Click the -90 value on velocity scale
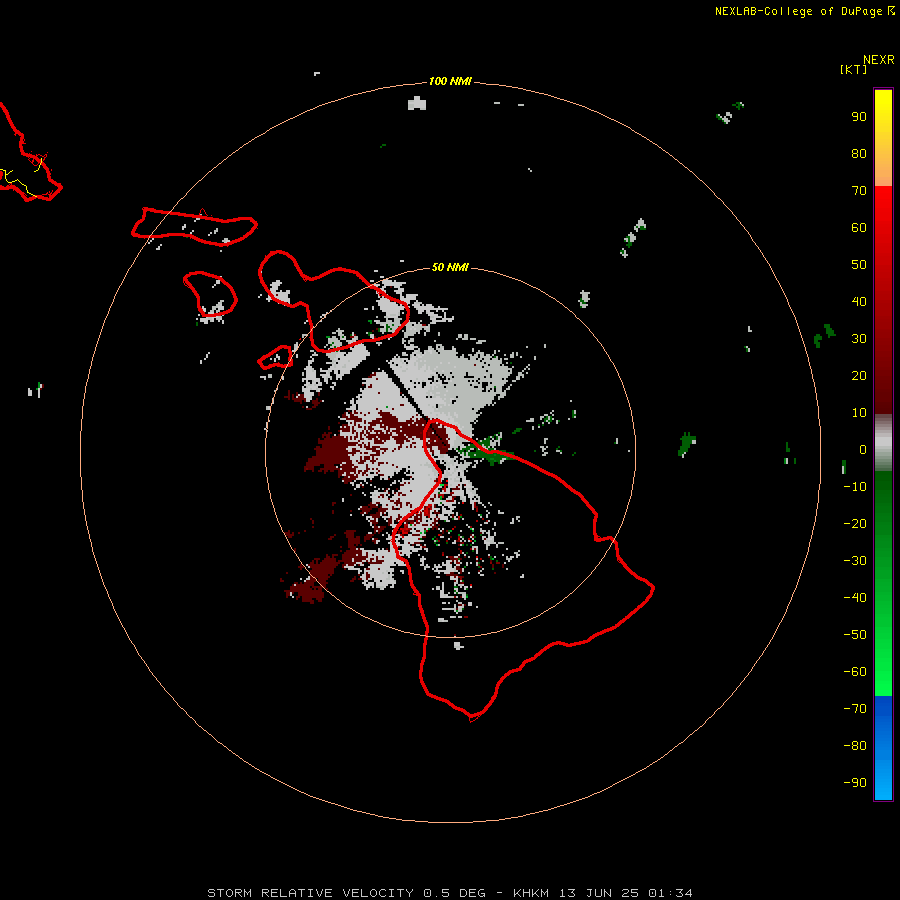 [x=855, y=783]
